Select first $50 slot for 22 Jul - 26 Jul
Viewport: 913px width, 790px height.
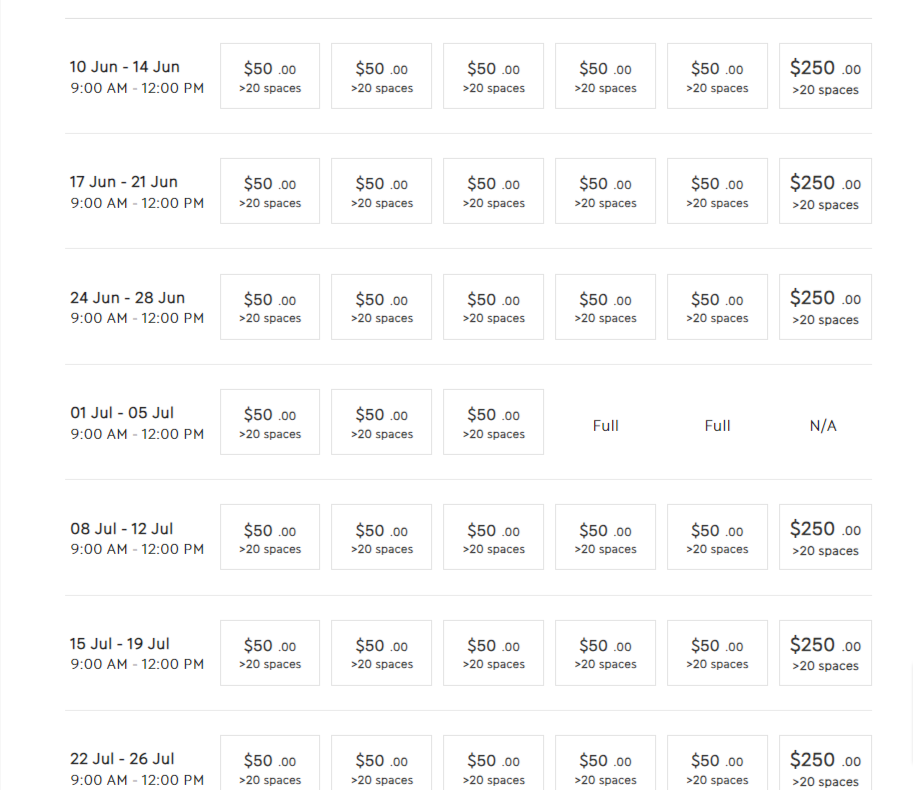click(270, 763)
